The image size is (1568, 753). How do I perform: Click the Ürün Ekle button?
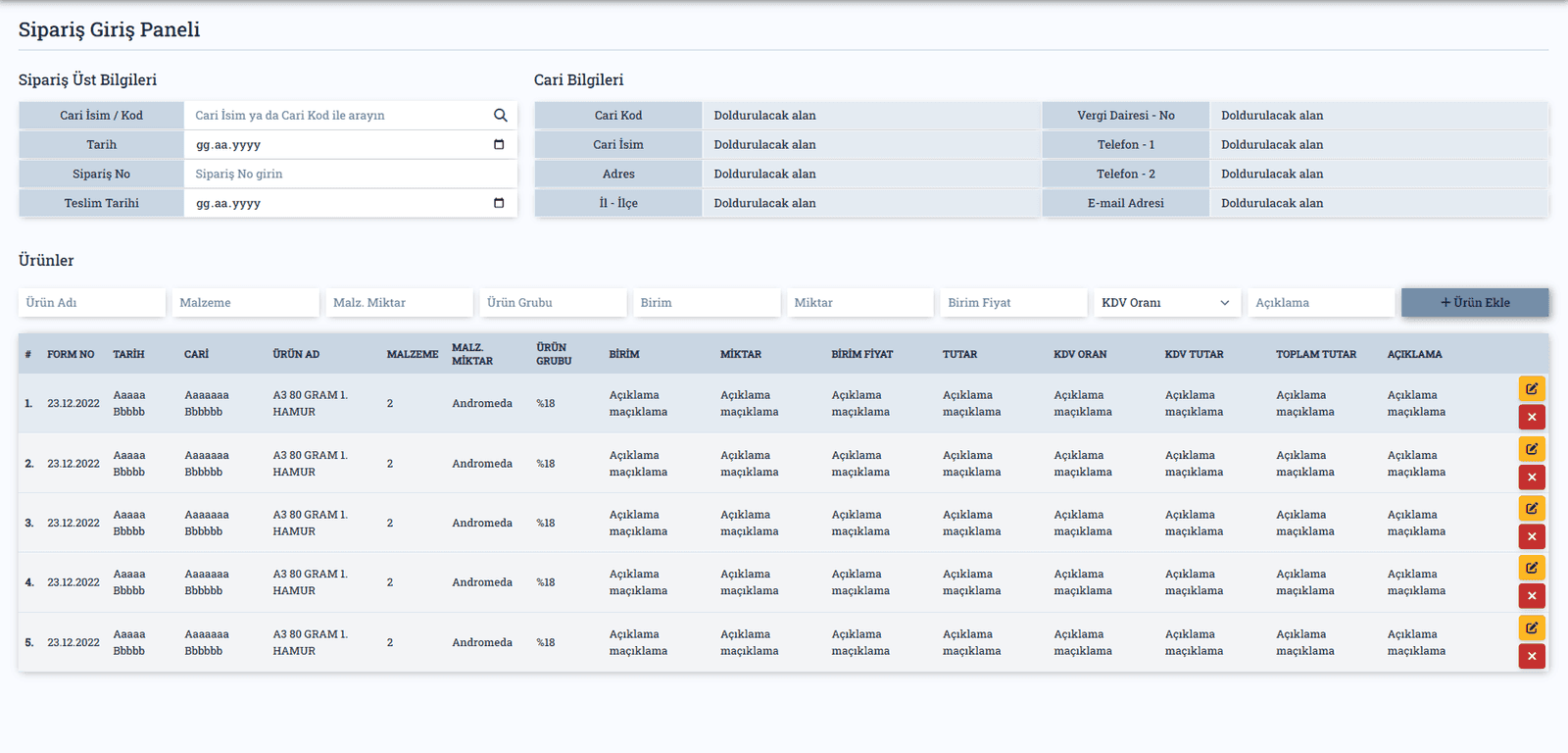point(1475,303)
